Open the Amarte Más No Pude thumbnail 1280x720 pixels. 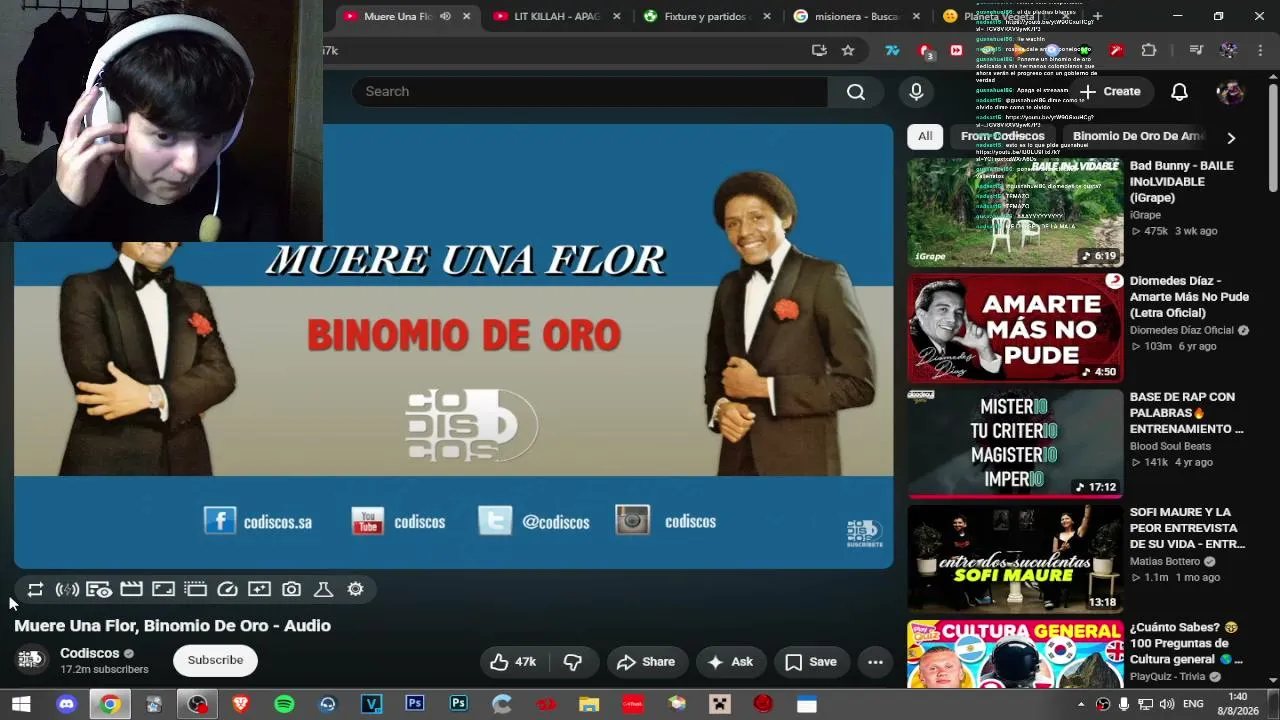pos(1015,328)
